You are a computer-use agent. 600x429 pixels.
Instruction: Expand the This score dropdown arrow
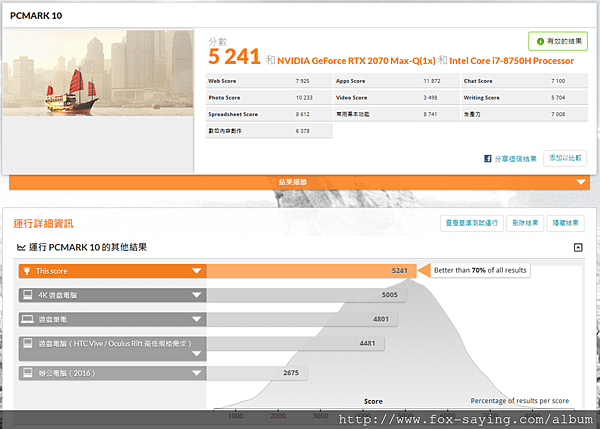click(x=197, y=271)
